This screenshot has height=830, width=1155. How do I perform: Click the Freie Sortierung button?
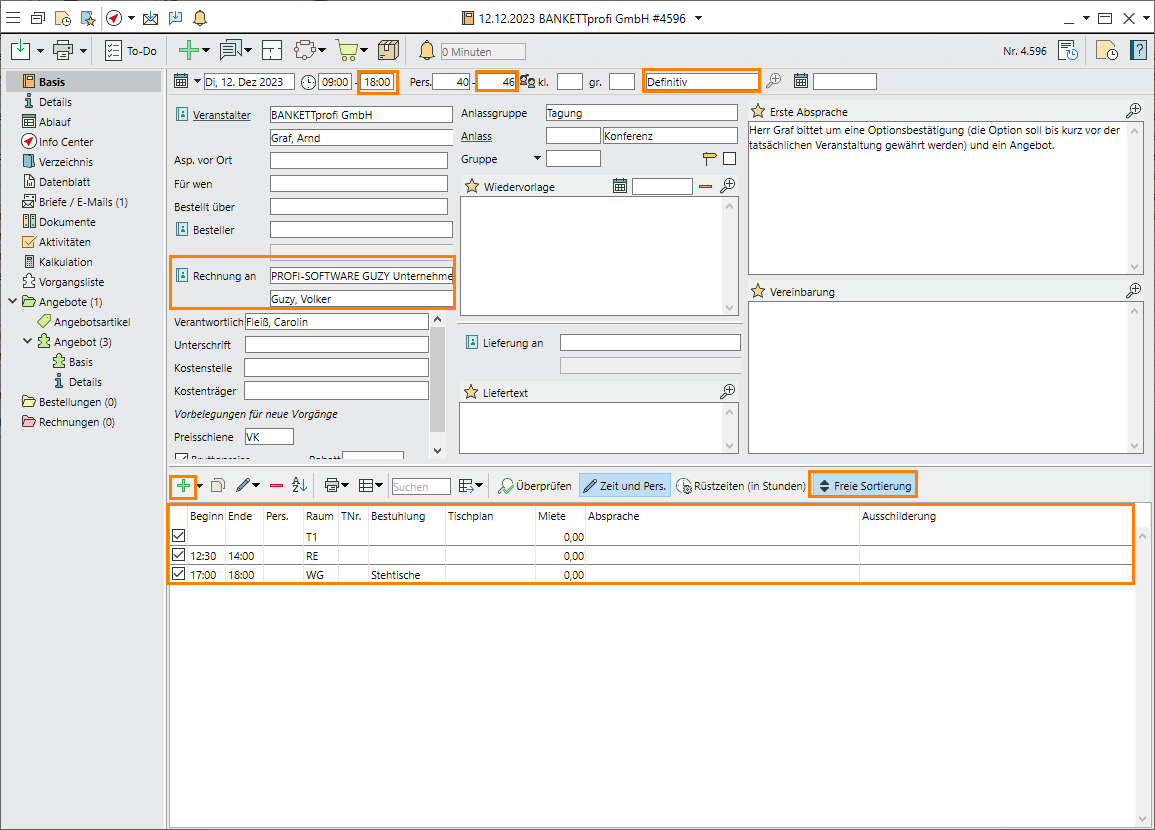pyautogui.click(x=863, y=486)
